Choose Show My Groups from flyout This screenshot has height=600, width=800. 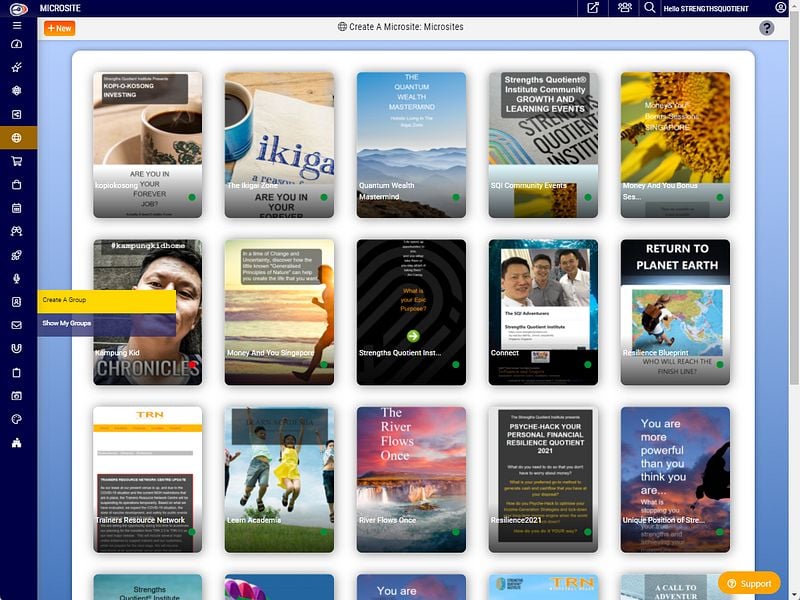[107, 323]
